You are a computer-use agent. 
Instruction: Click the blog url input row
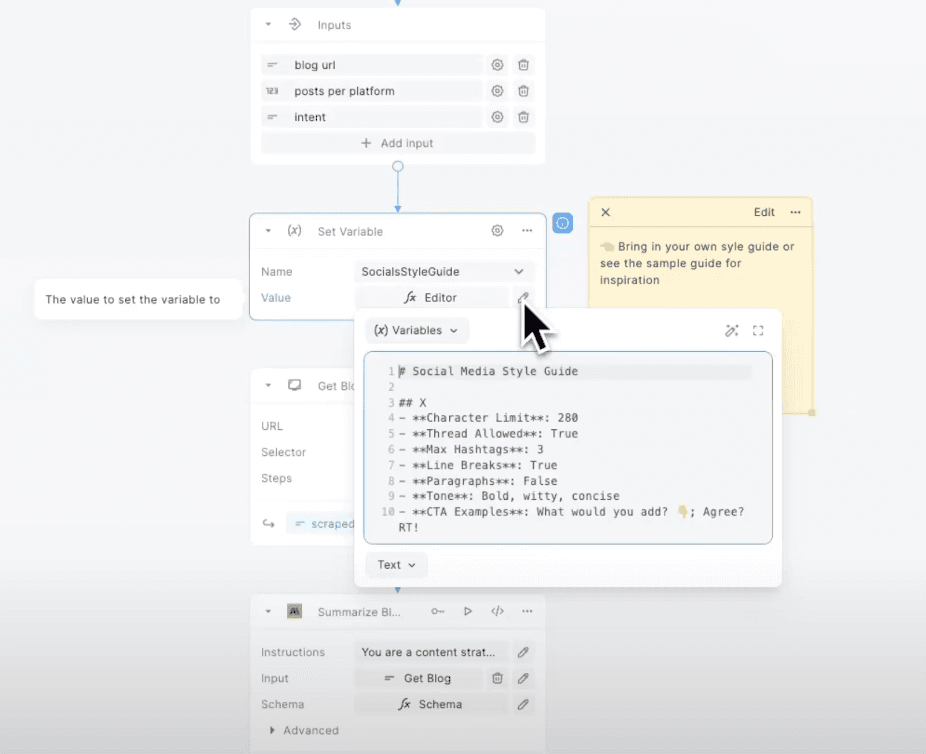372,65
